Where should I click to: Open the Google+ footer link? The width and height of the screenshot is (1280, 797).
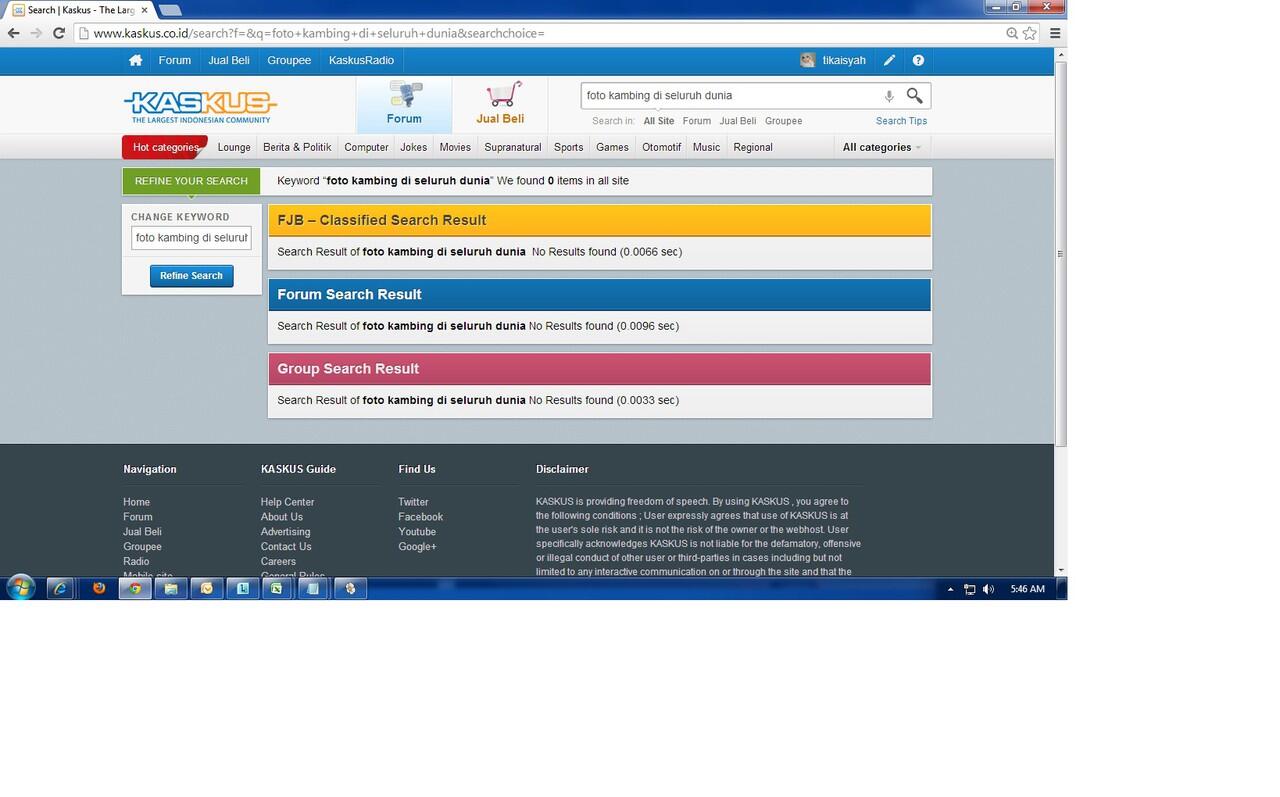pos(417,547)
